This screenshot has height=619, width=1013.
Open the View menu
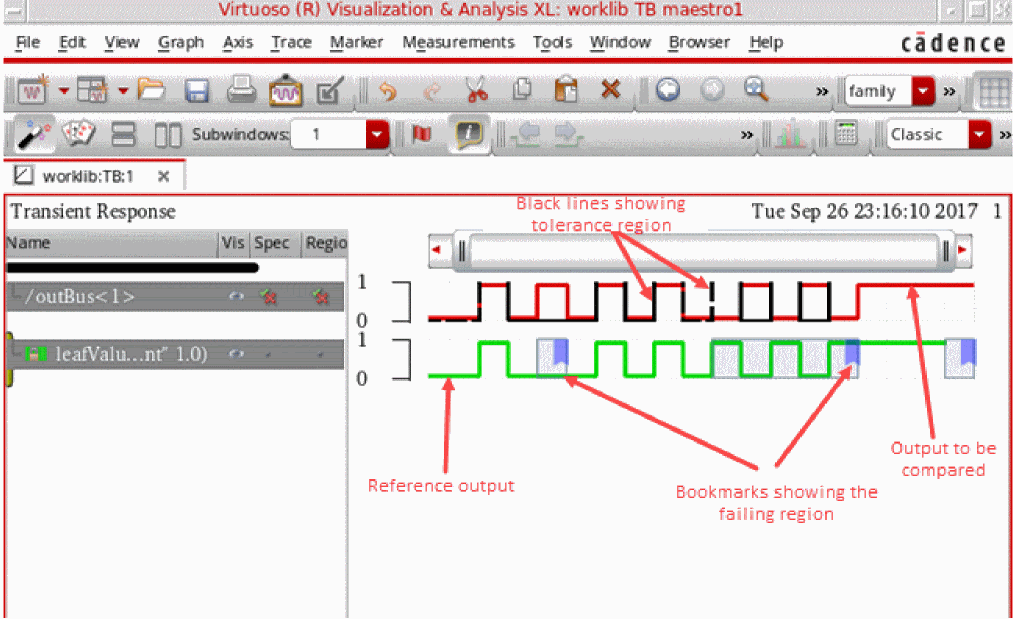(121, 42)
